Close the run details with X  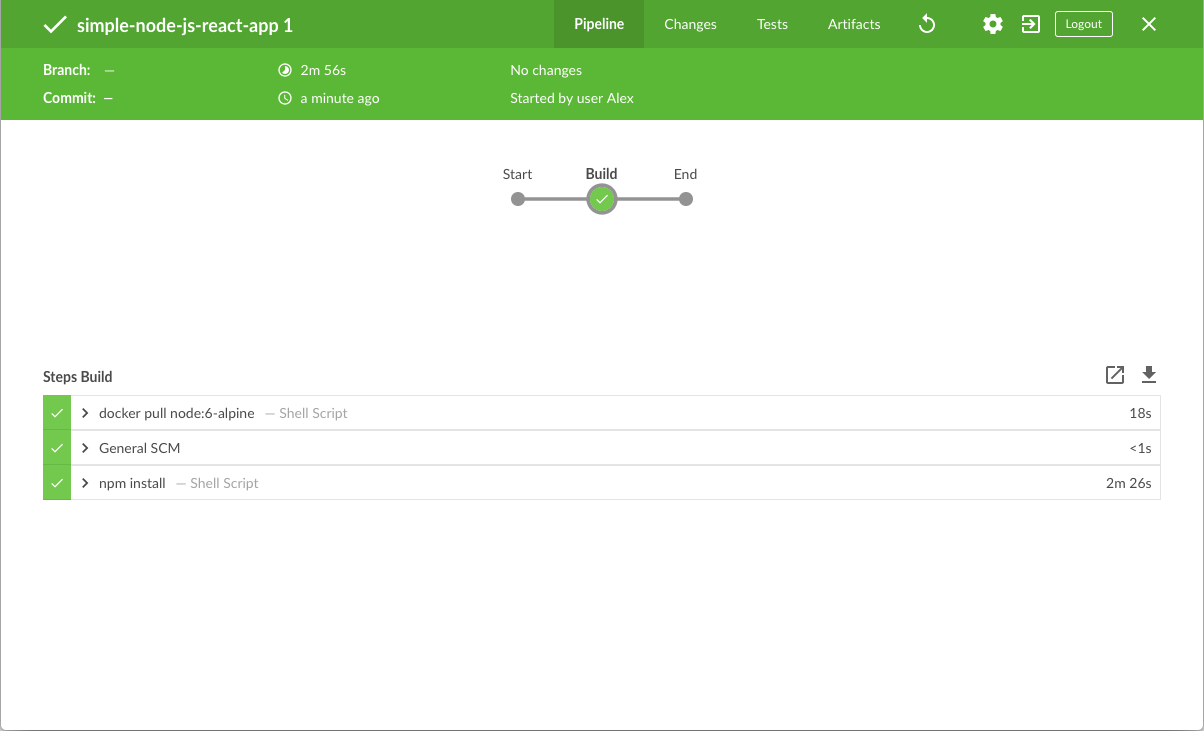tap(1149, 24)
